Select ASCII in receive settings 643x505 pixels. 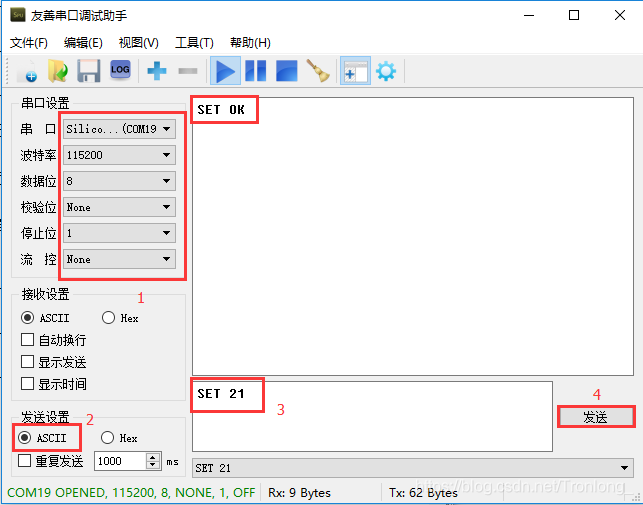coord(45,318)
